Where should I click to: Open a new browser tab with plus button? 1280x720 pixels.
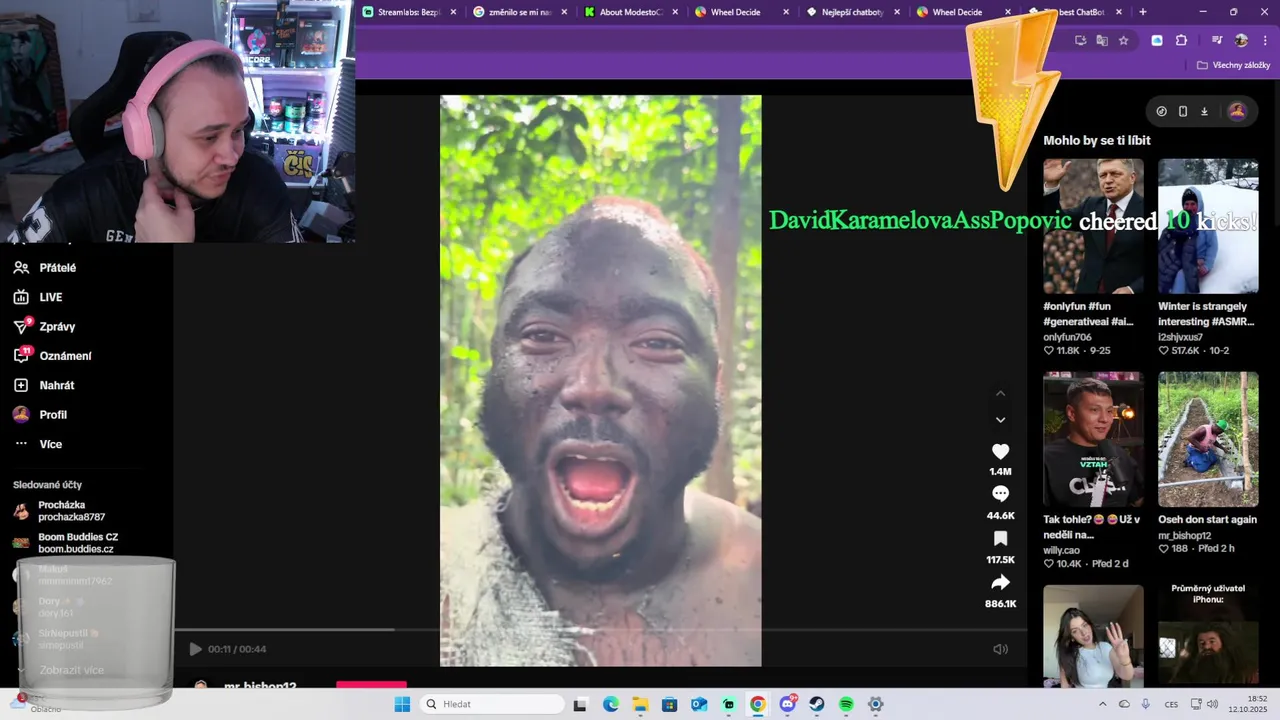1143,12
